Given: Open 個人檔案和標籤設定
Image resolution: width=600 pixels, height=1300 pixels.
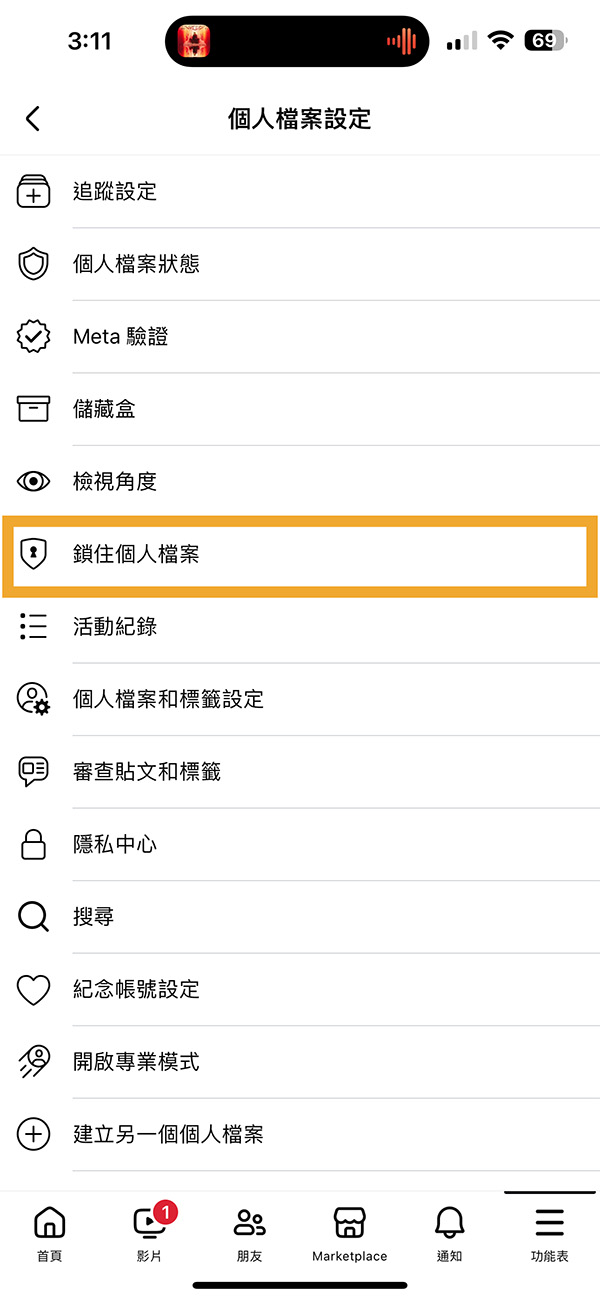Looking at the screenshot, I should point(300,699).
